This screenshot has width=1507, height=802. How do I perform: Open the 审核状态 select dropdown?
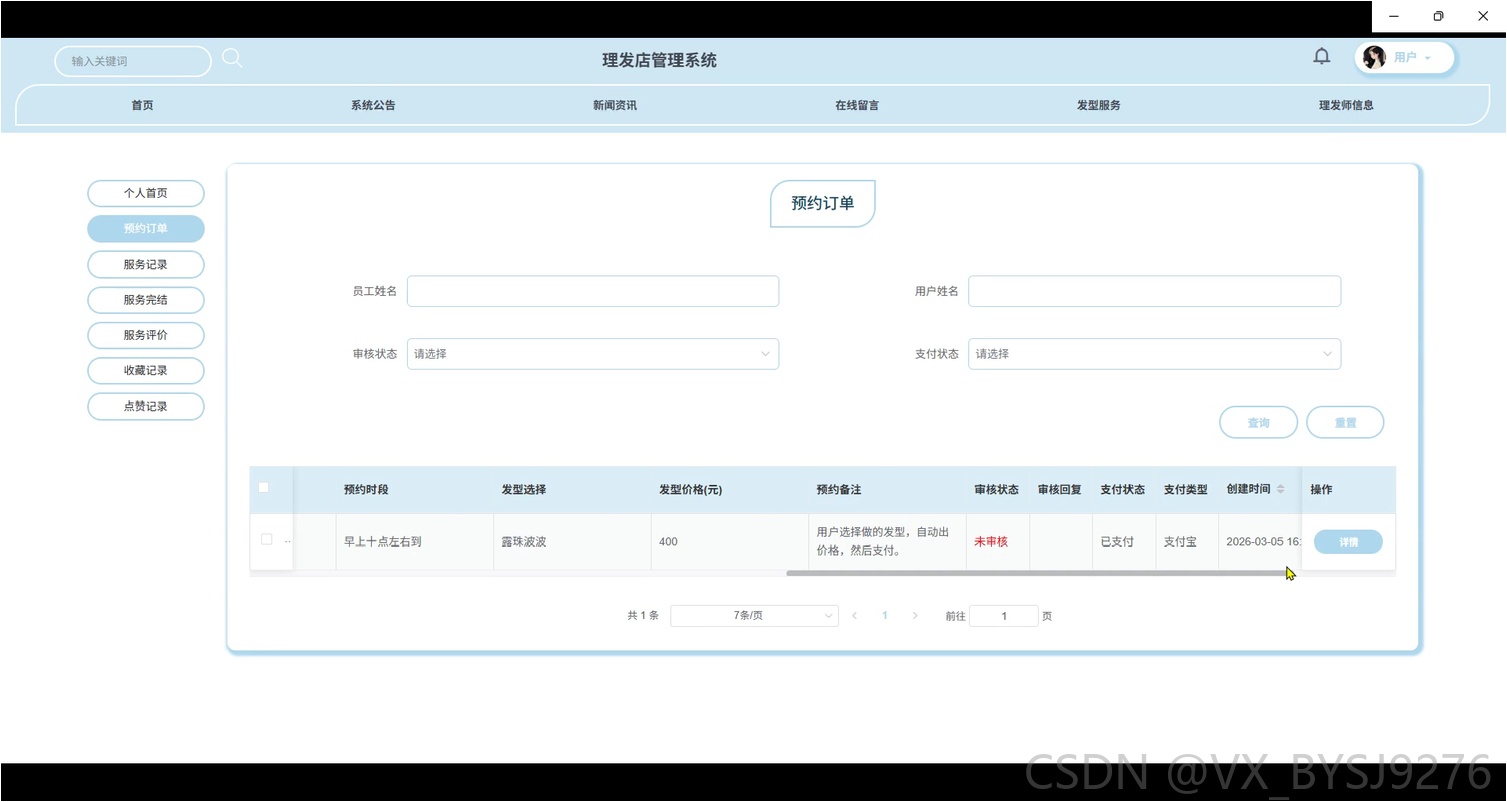593,354
